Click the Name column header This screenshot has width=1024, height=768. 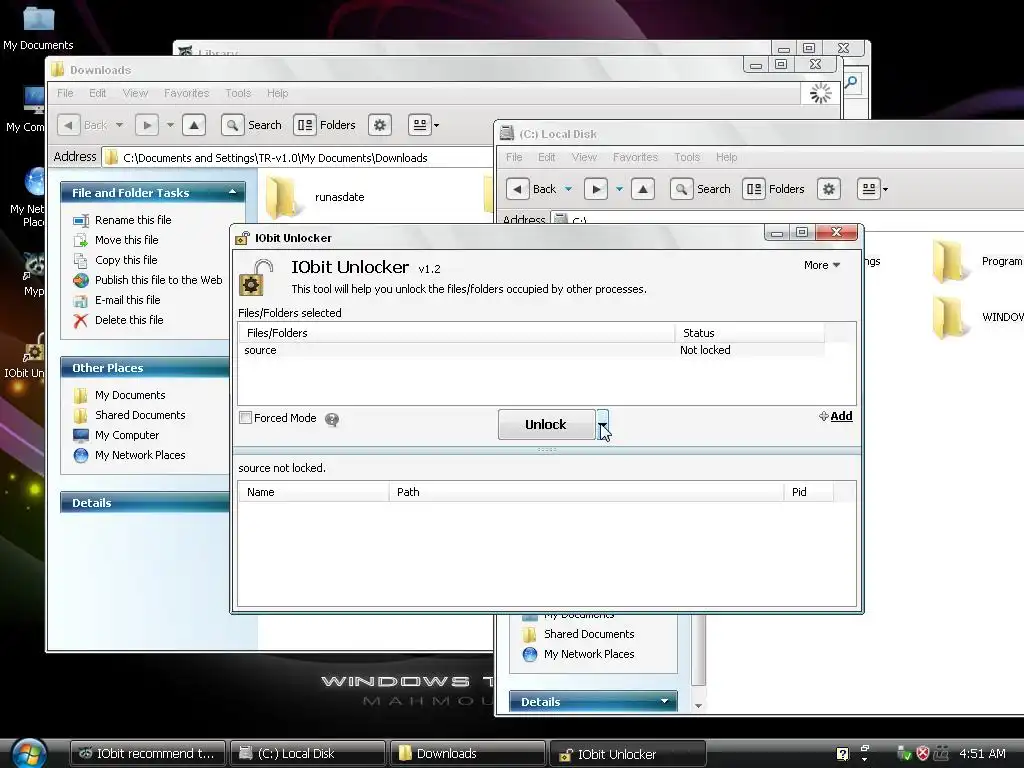click(313, 492)
